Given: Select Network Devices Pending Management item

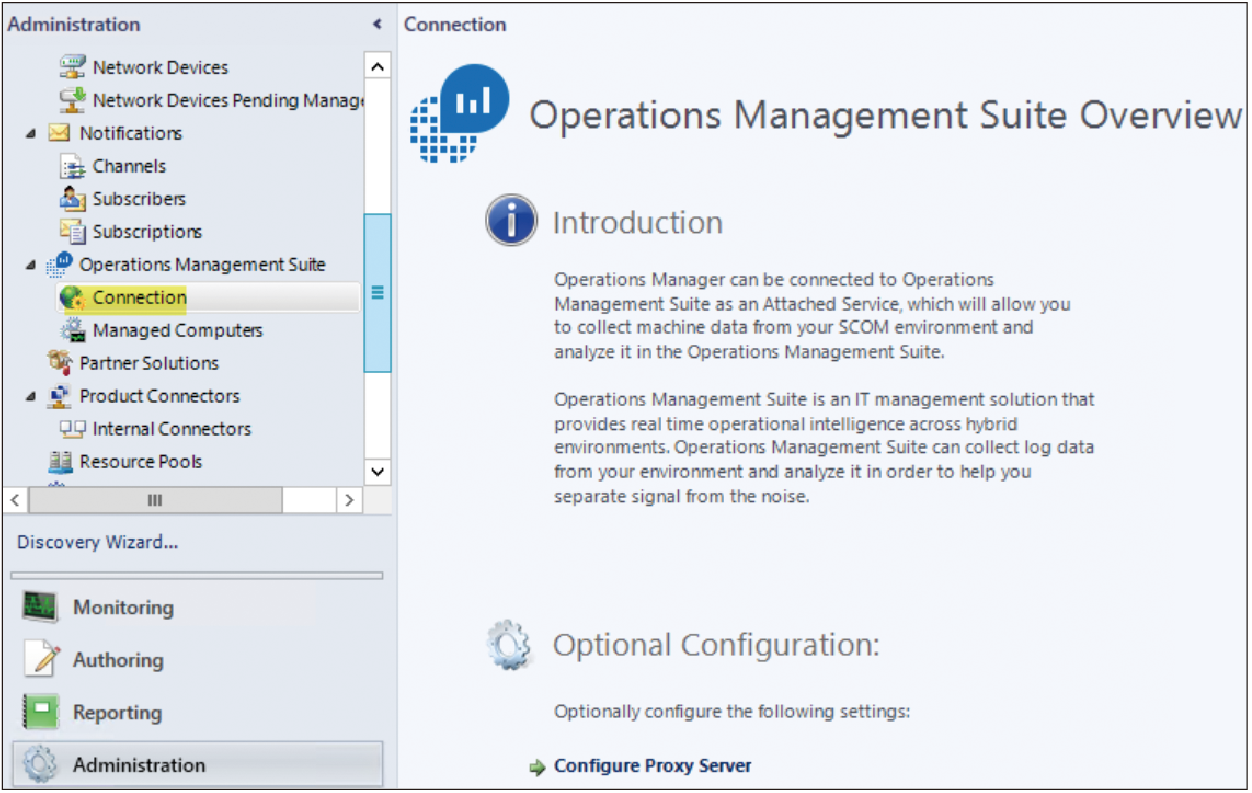Looking at the screenshot, I should (x=228, y=101).
